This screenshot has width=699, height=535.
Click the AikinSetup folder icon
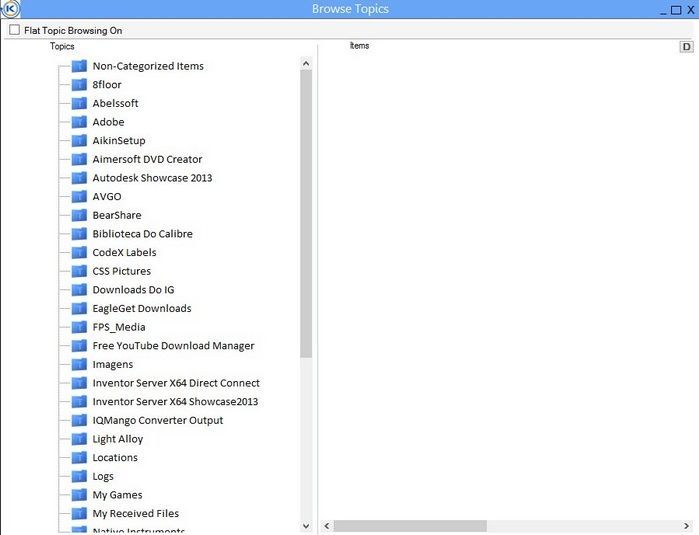pos(79,141)
